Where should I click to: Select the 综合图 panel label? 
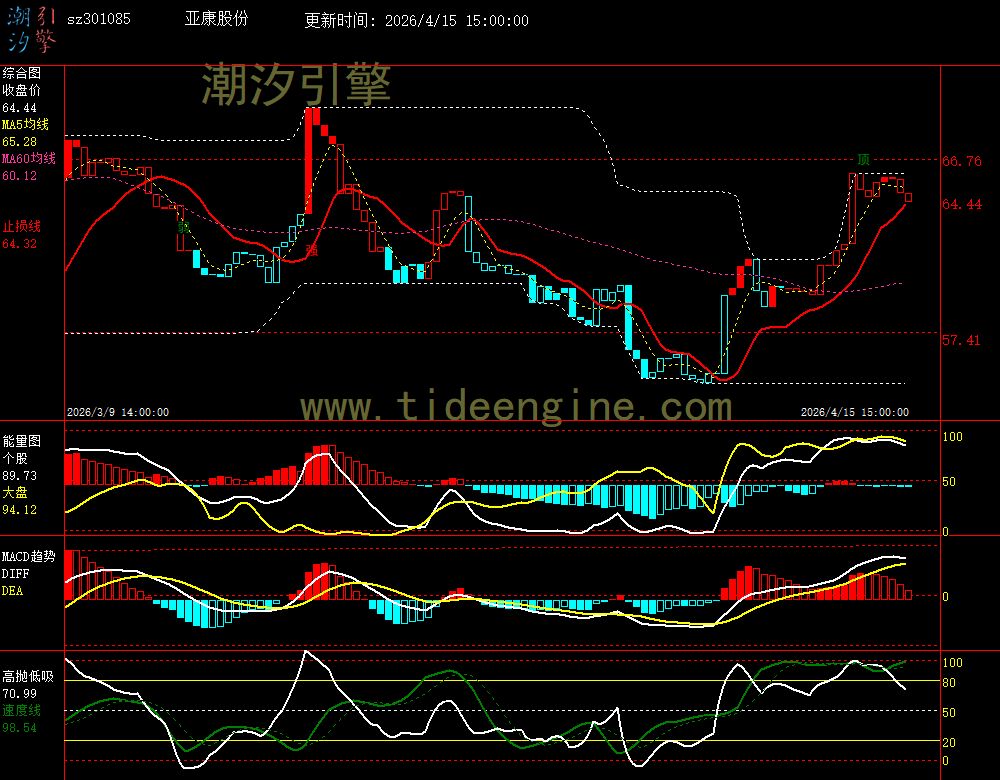pyautogui.click(x=21, y=73)
